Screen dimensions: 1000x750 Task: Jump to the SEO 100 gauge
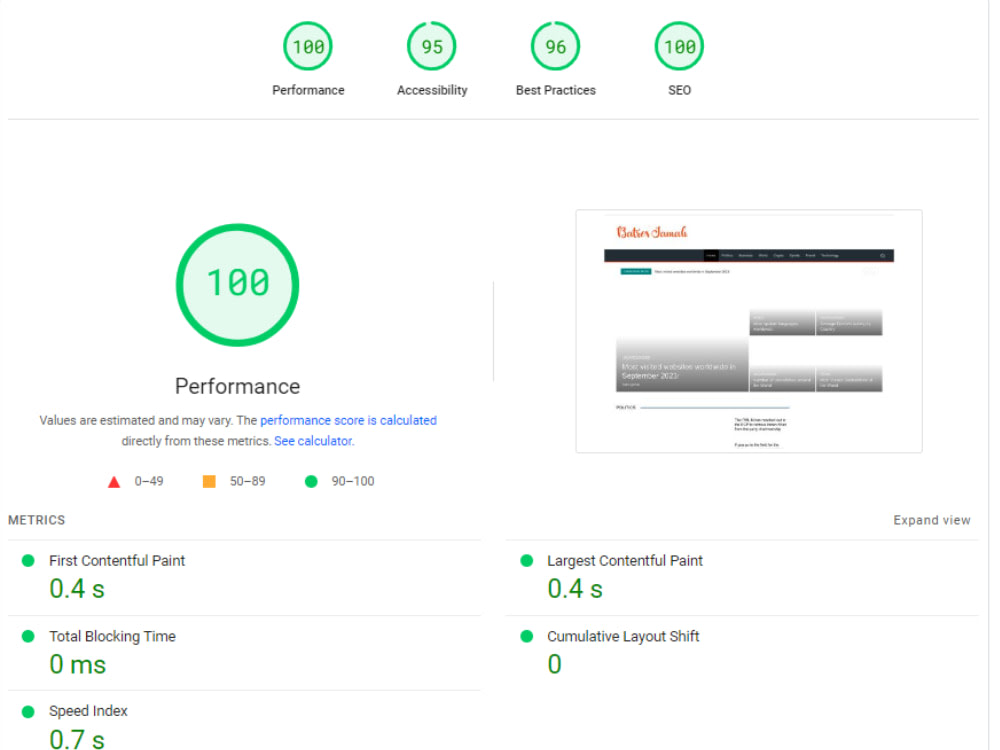(679, 47)
